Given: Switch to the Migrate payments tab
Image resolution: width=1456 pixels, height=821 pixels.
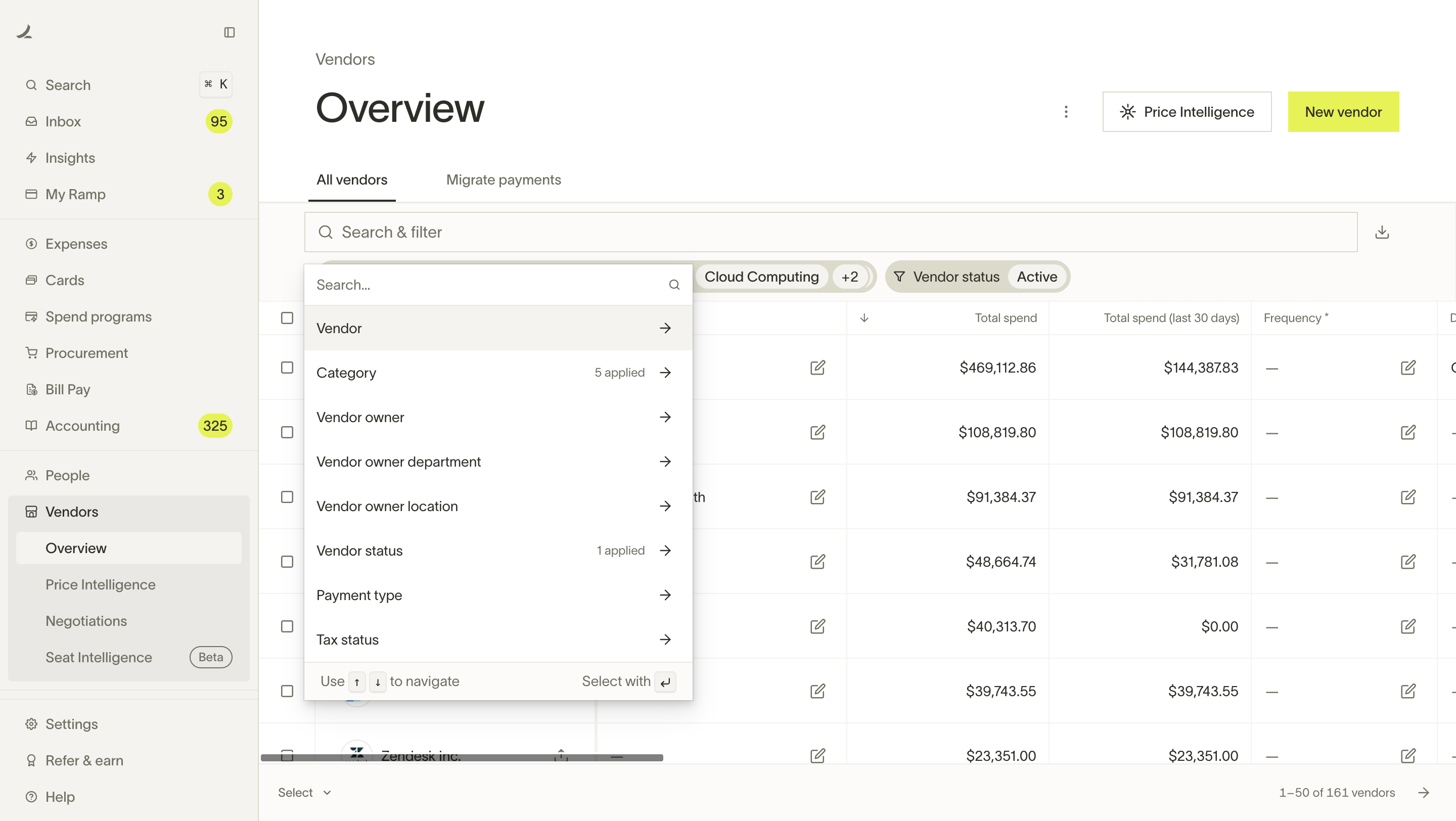Looking at the screenshot, I should click(x=503, y=179).
